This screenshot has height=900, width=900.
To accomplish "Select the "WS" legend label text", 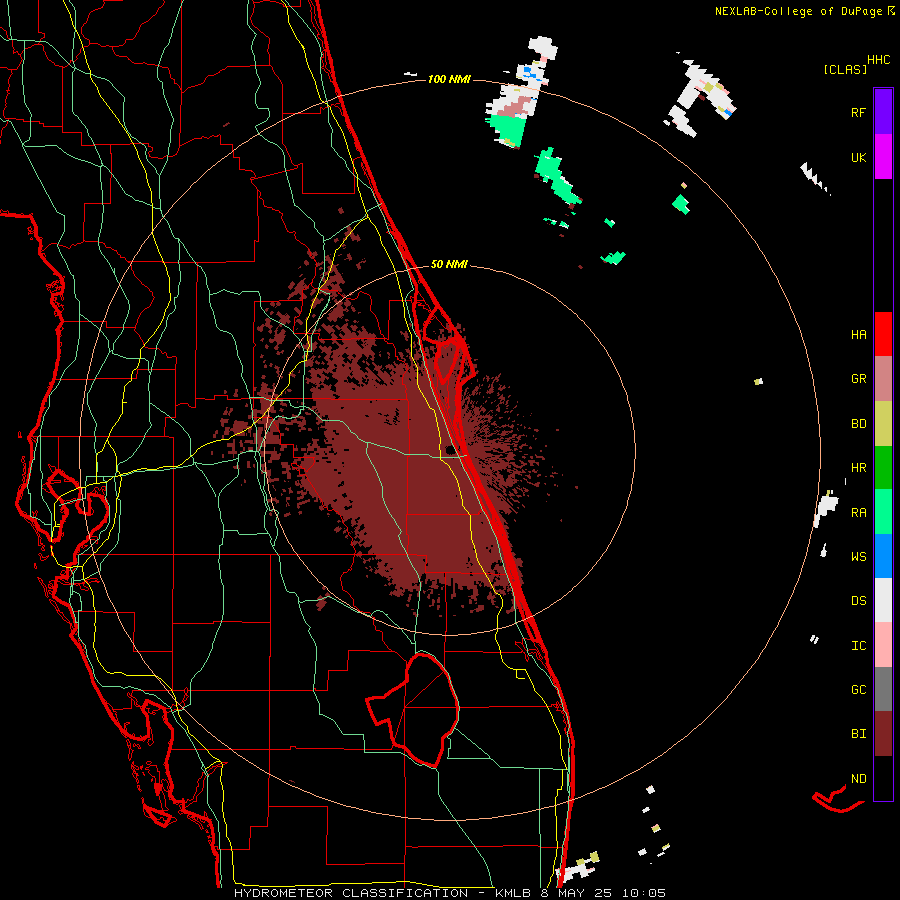I will click(858, 556).
